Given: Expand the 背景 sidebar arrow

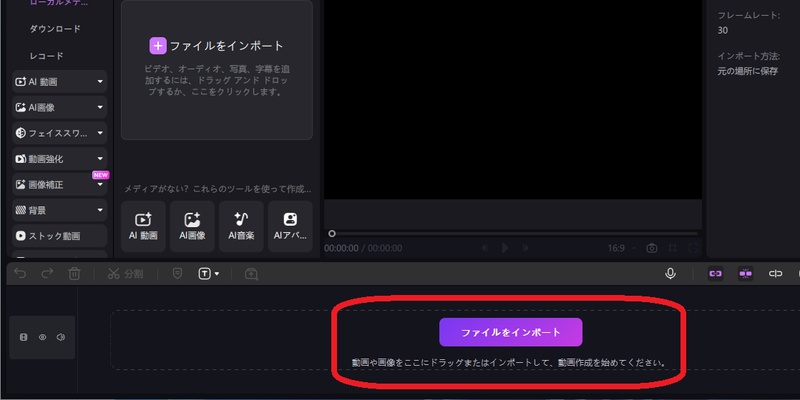Looking at the screenshot, I should click(x=100, y=210).
